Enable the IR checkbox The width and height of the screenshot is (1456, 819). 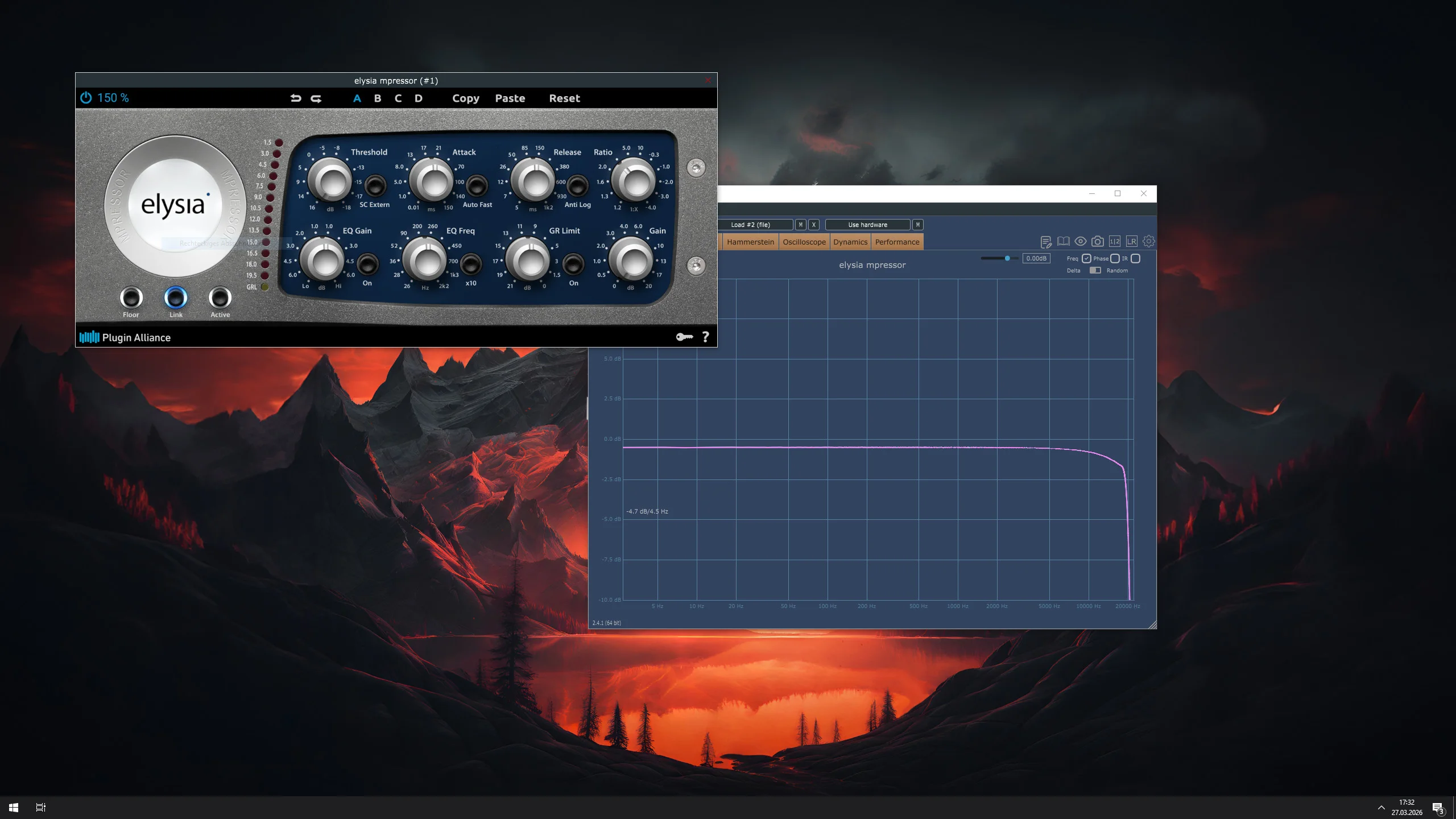tap(1135, 259)
